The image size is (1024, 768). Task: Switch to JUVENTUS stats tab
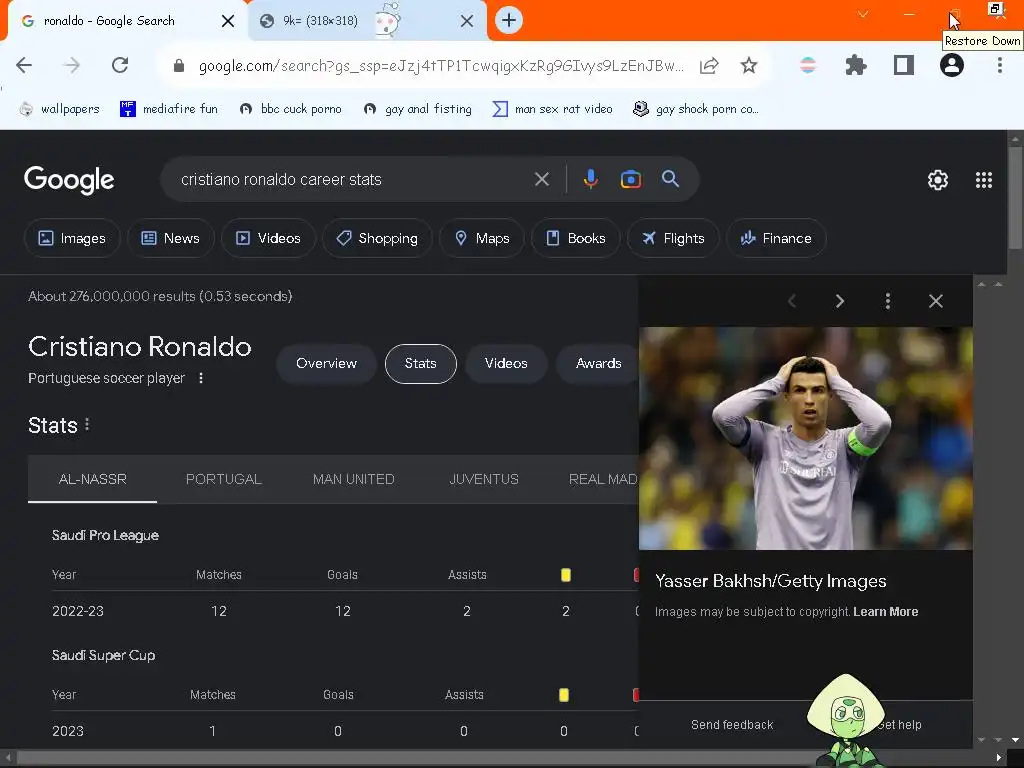(x=484, y=479)
